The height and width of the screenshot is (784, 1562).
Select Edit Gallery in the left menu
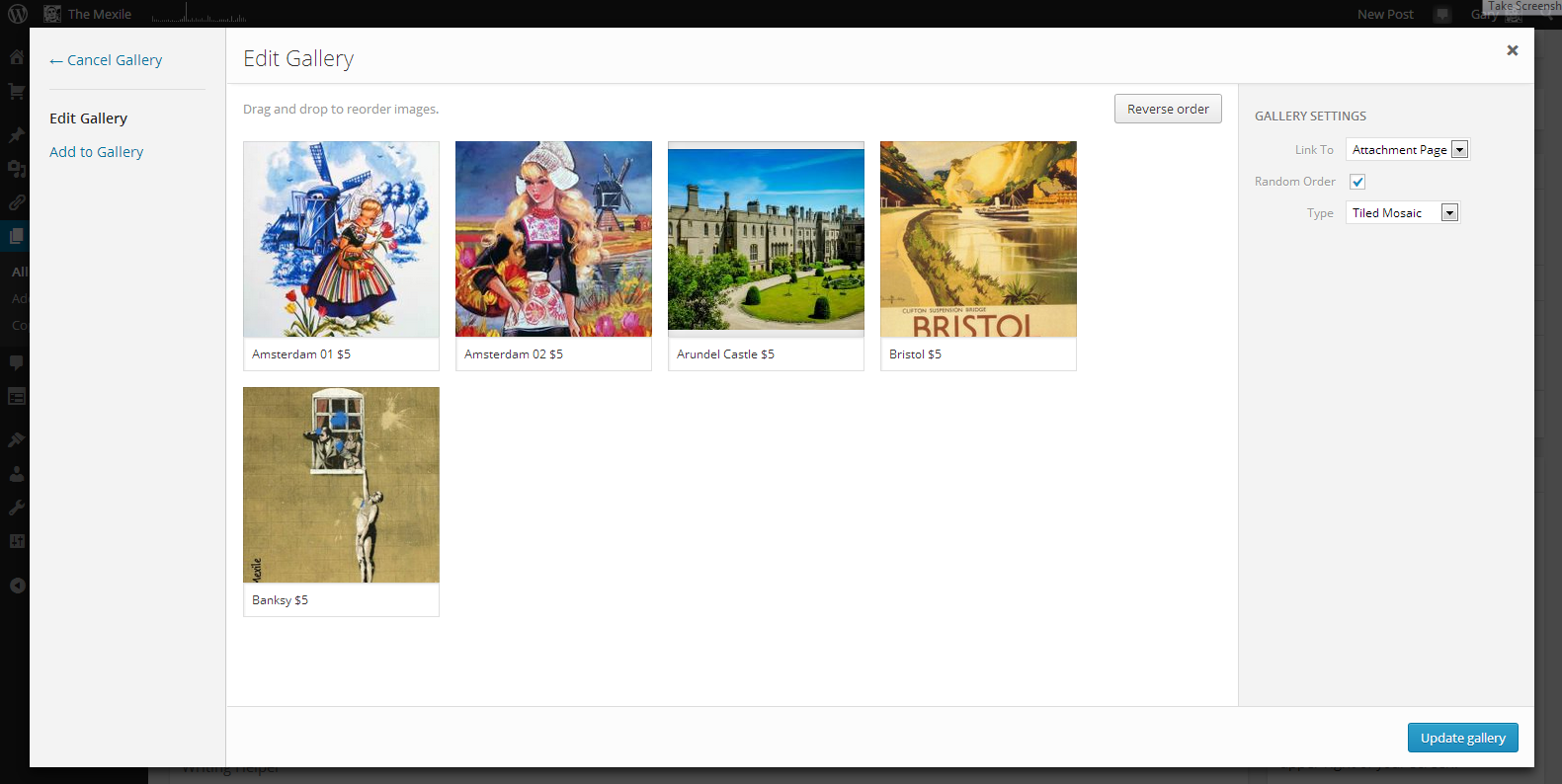(89, 118)
